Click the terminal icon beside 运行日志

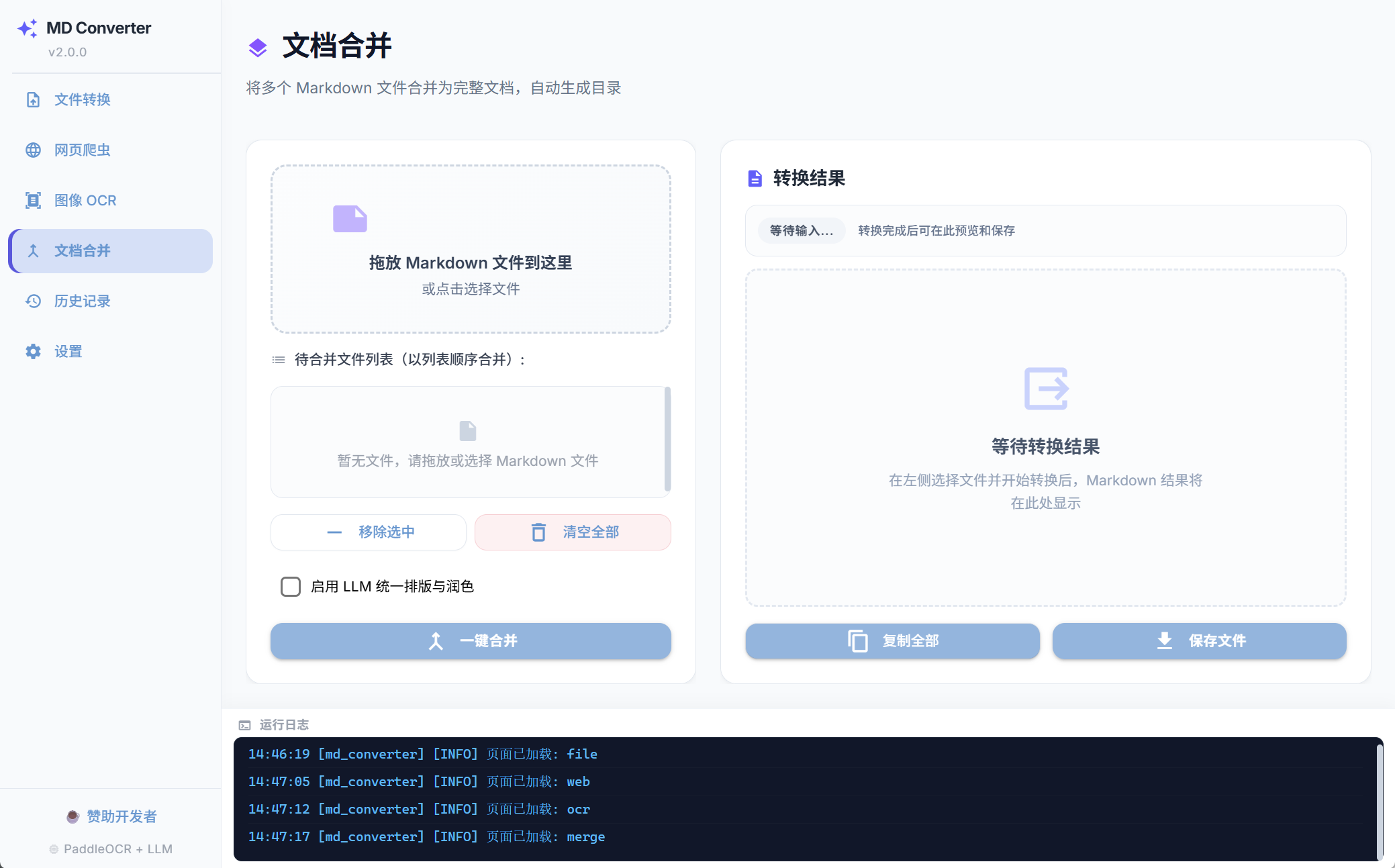pyautogui.click(x=244, y=725)
